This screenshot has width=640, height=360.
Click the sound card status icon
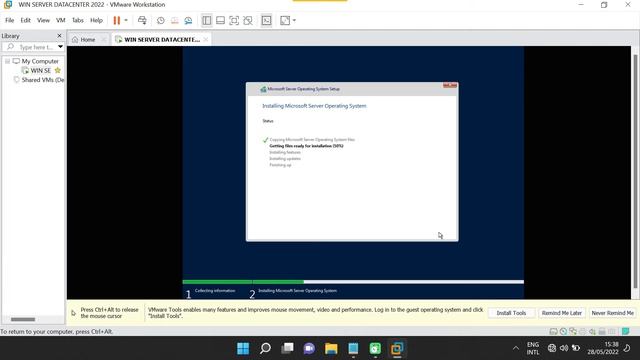tap(592, 331)
